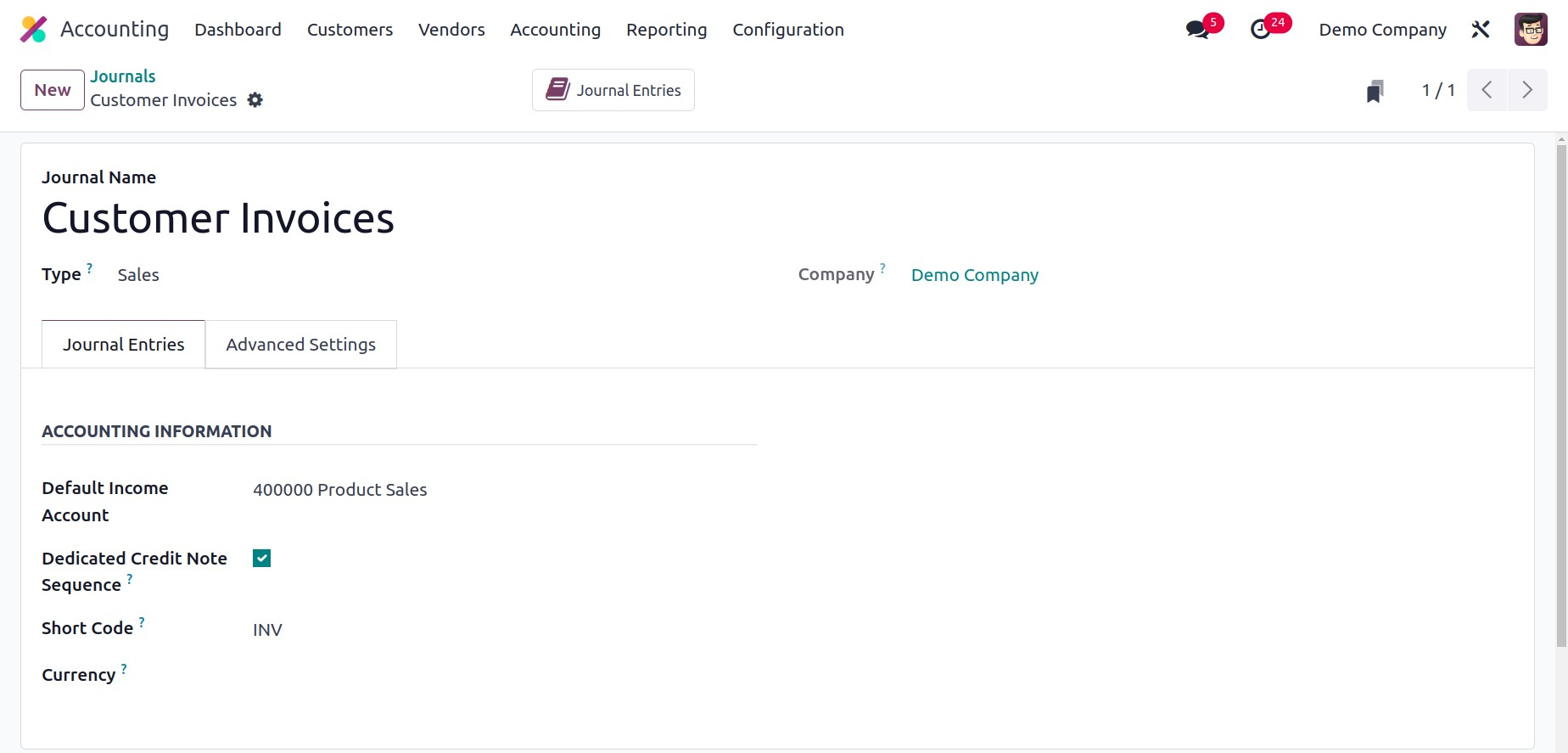Viewport: 1568px width, 753px height.
Task: Click the user avatar picture
Action: pyautogui.click(x=1531, y=30)
